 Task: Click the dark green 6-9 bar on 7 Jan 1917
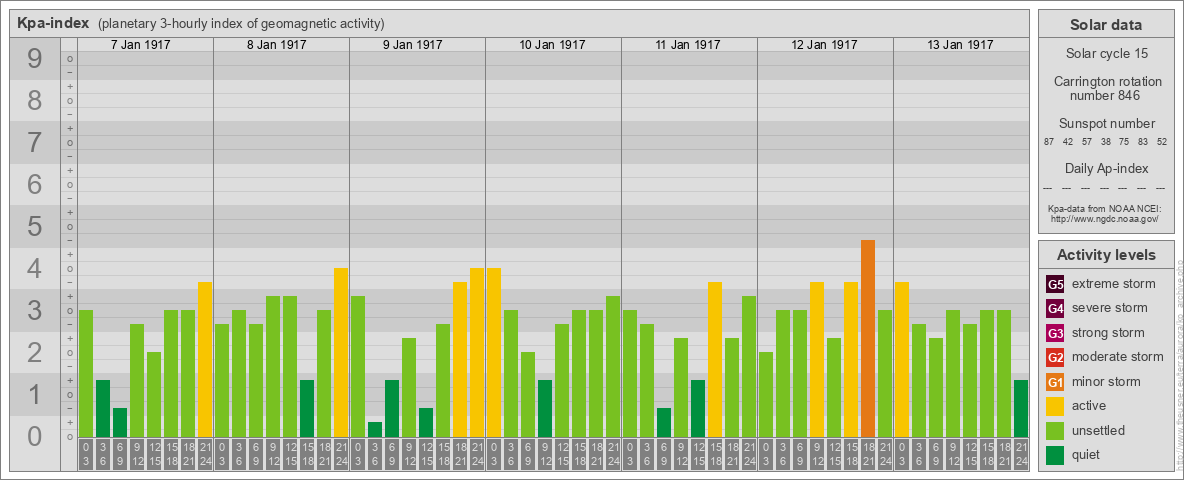(120, 423)
